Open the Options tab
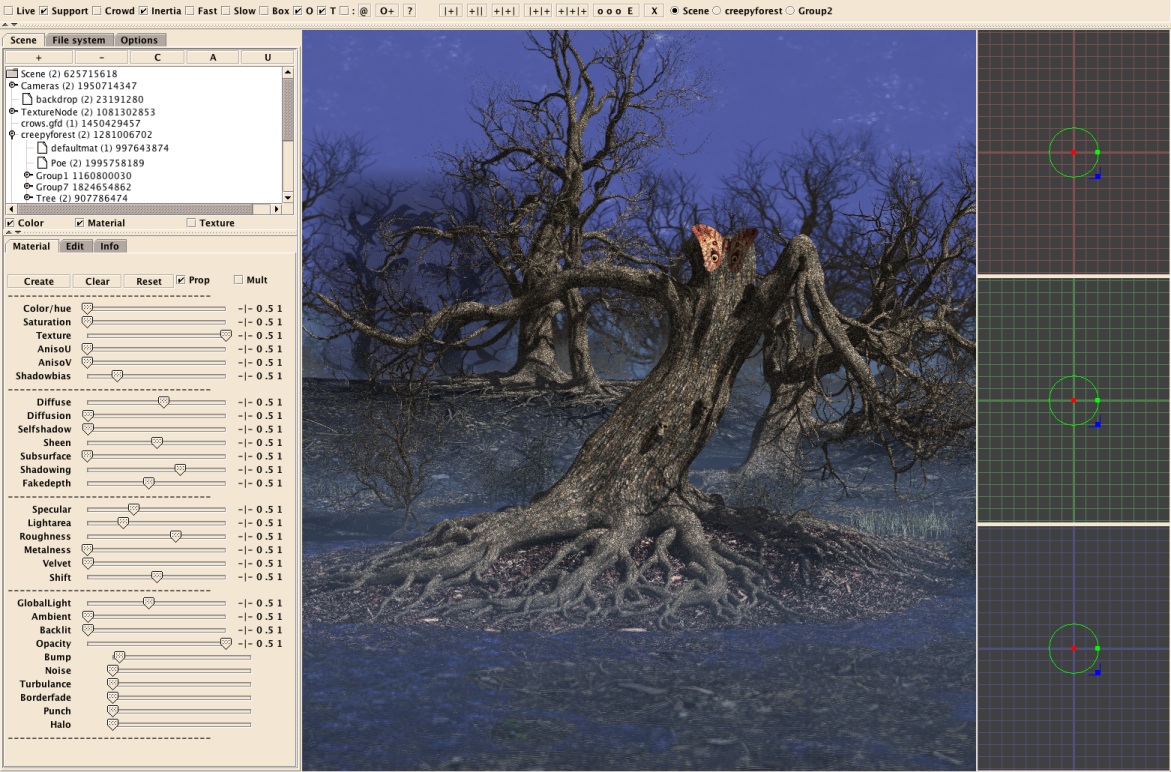This screenshot has height=772, width=1171. (x=139, y=40)
